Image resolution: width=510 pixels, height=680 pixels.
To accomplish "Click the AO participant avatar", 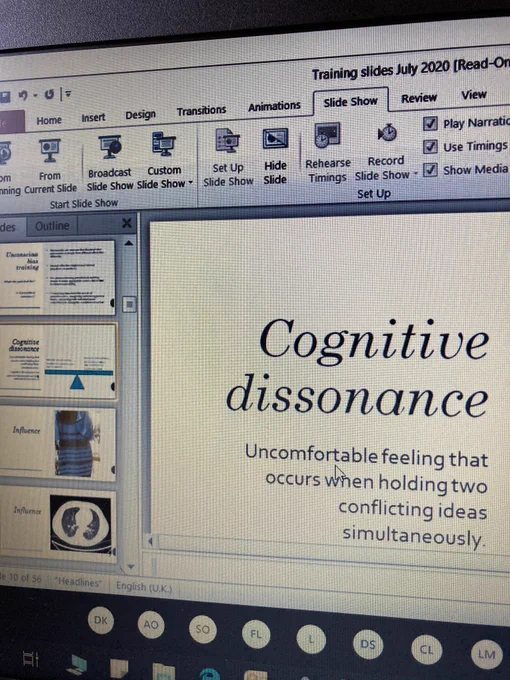I will [x=151, y=624].
